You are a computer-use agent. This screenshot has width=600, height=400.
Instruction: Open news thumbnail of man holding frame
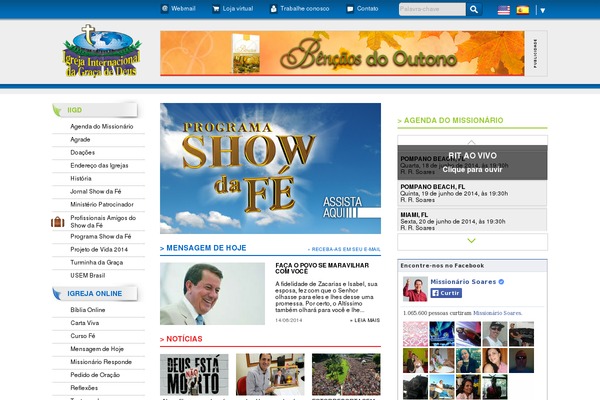[x=270, y=374]
